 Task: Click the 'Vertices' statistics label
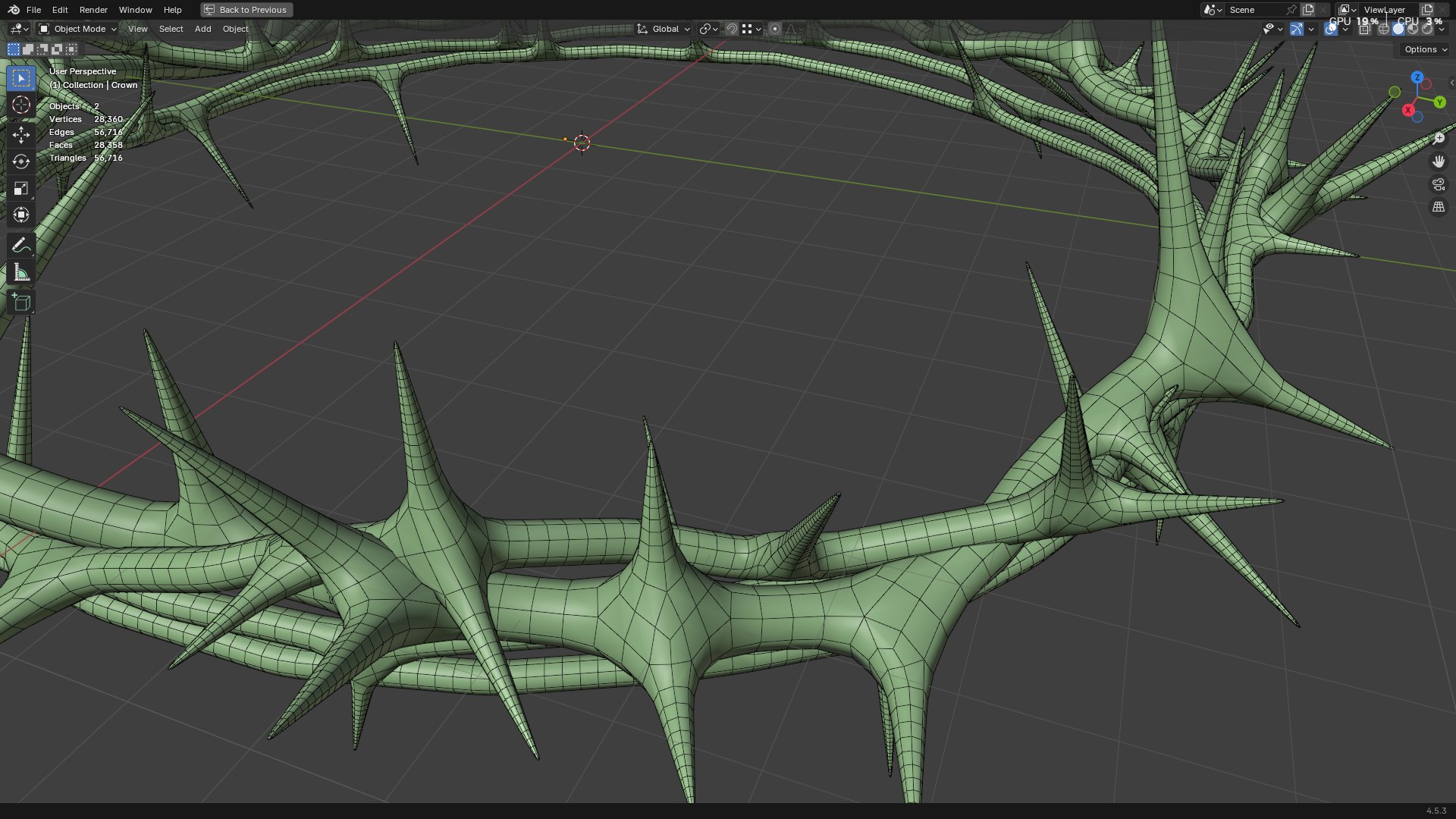pos(65,119)
